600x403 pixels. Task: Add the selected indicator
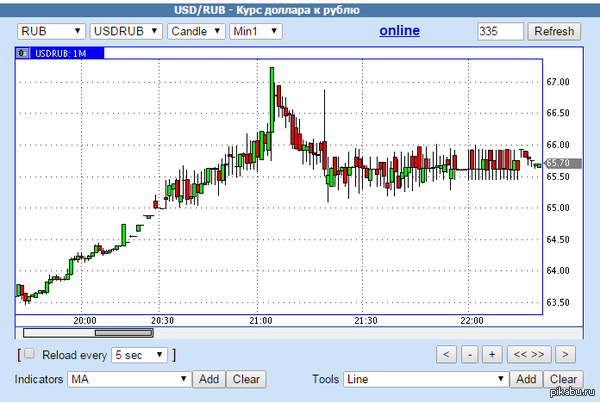click(208, 379)
